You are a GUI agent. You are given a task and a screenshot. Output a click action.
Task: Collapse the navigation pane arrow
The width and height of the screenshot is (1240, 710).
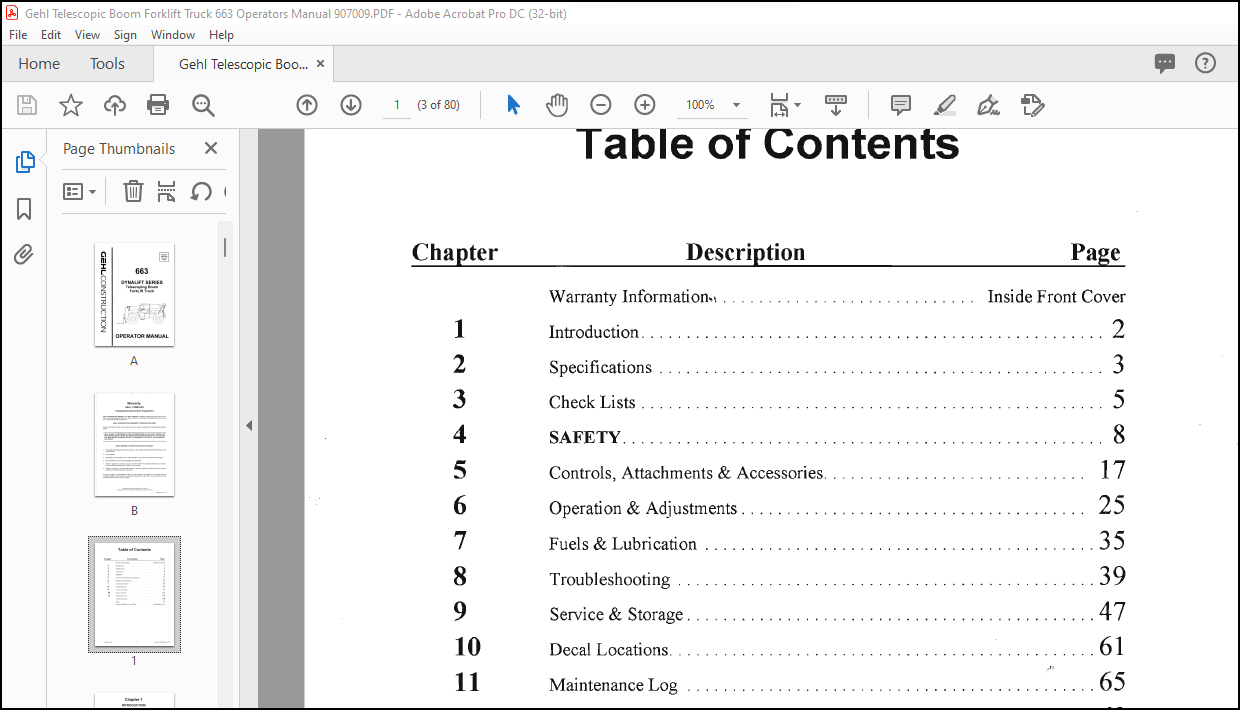249,425
